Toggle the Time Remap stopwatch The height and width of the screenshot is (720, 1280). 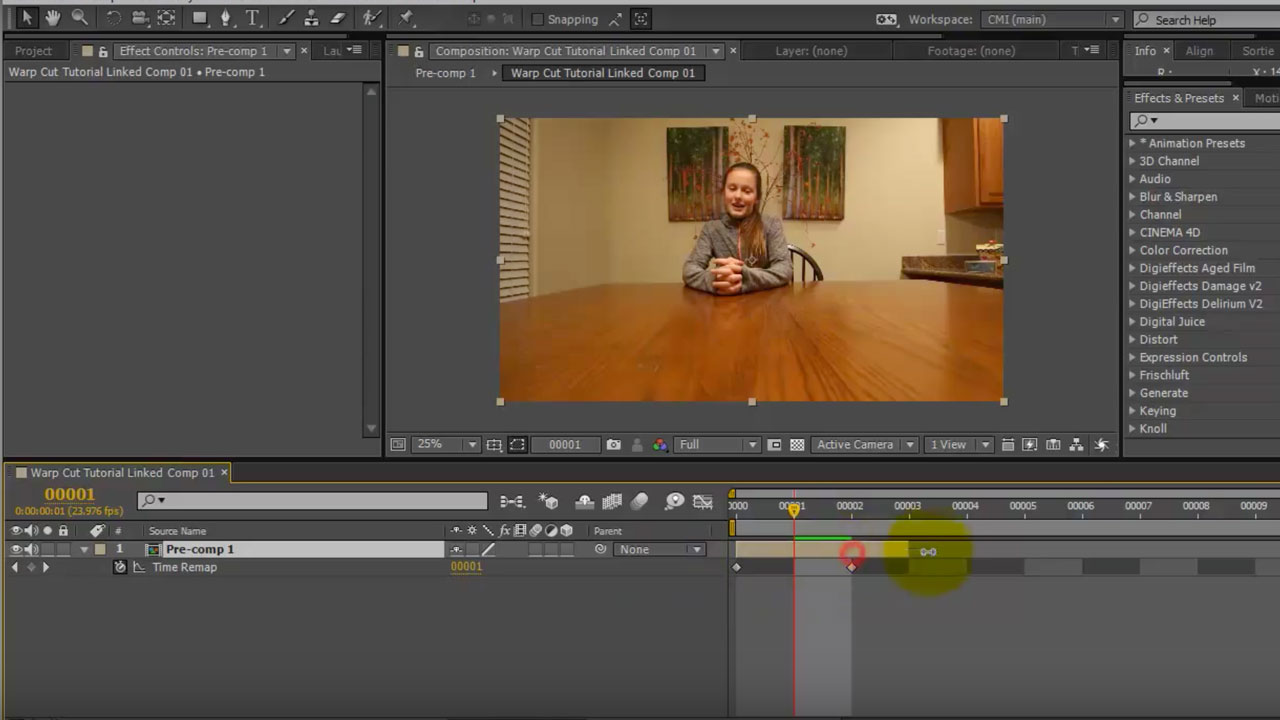click(120, 567)
